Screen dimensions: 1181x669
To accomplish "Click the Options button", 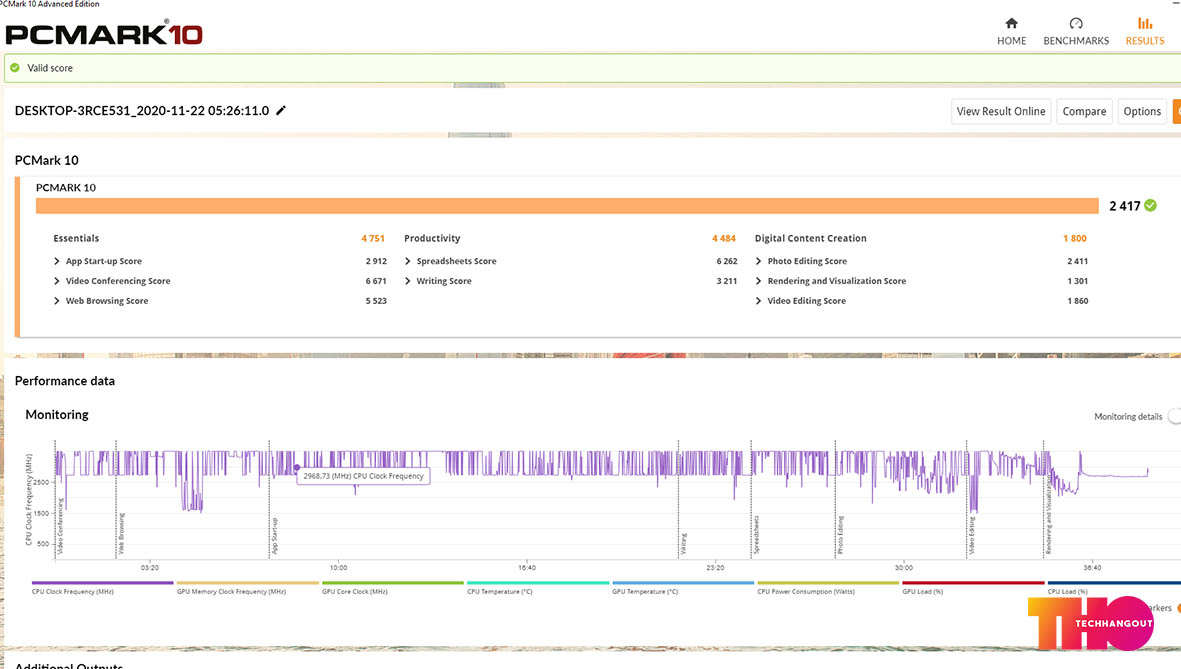I will [1142, 111].
